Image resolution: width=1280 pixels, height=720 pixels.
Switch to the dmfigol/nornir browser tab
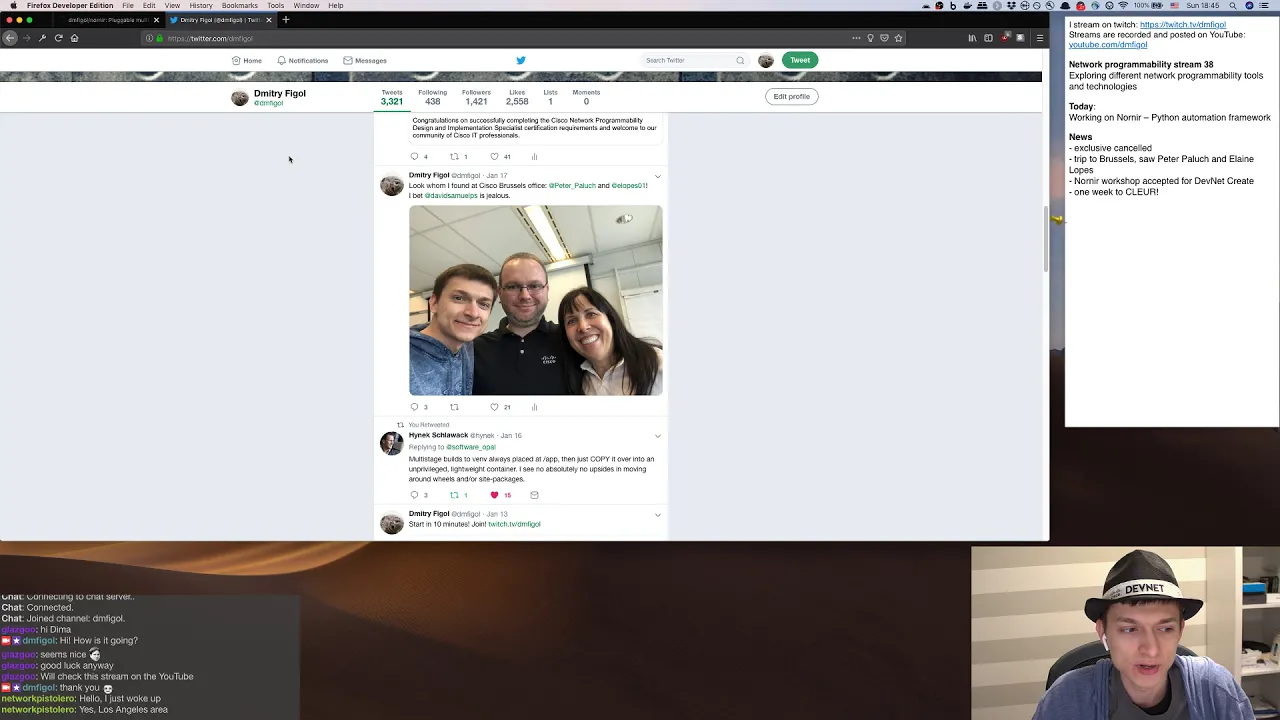click(x=107, y=20)
